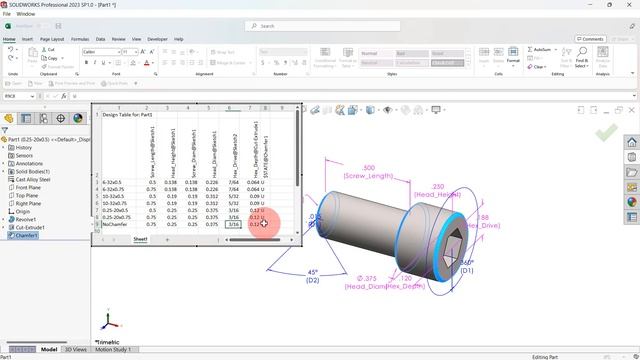This screenshot has width=640, height=360.
Task: Open SOLIDWORKS Resources home icon in task pane
Action: (x=631, y=142)
